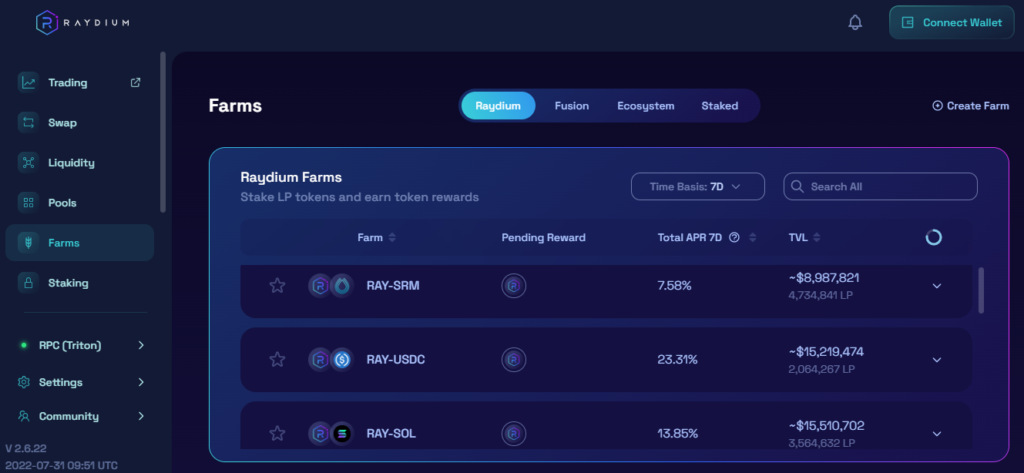Switch to the Fusion tab
Screen dimensions: 1024x473
pos(571,106)
